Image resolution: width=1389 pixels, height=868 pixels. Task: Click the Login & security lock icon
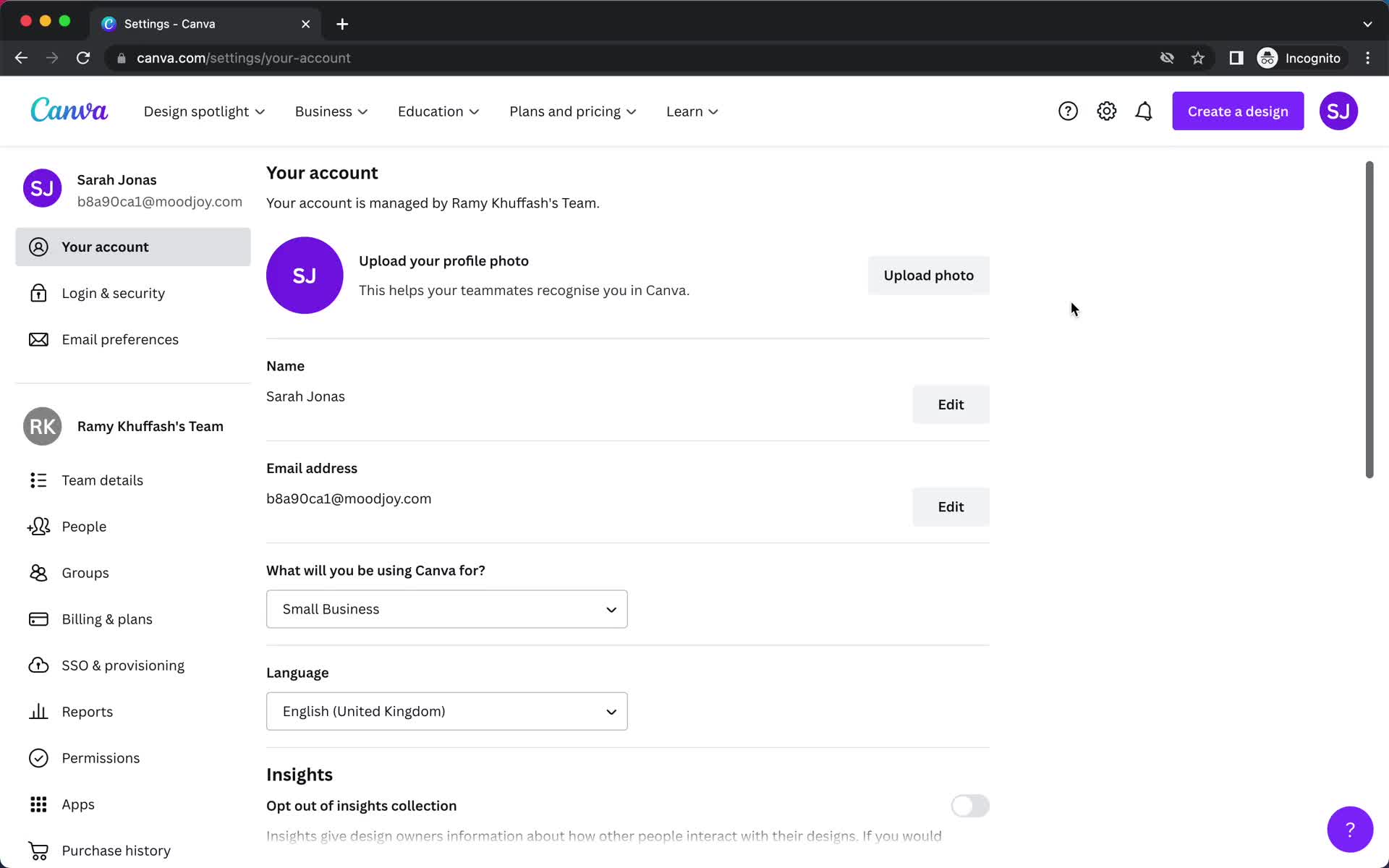[38, 293]
